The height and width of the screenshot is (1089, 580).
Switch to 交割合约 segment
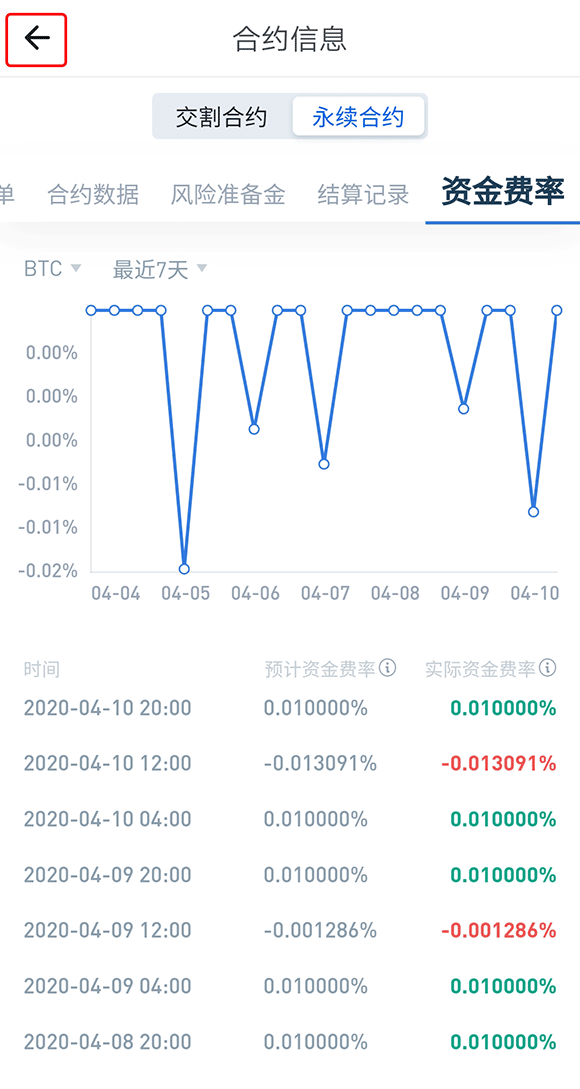(221, 117)
